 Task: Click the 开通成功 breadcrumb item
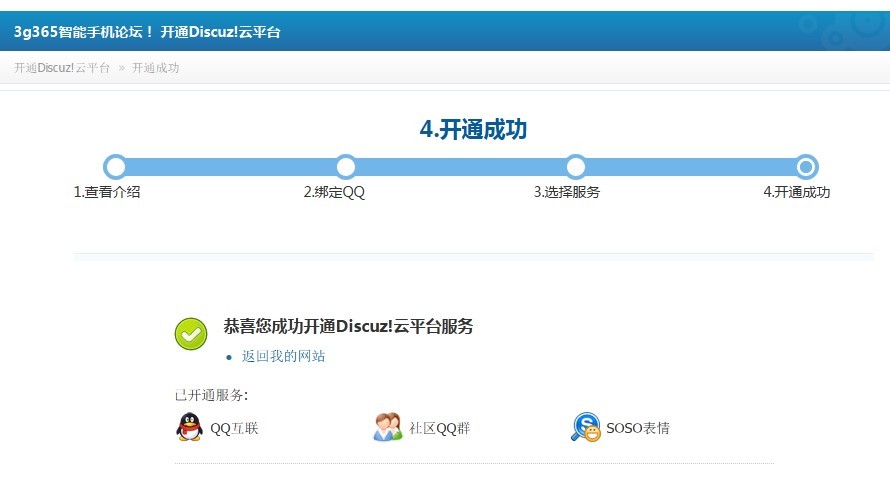pyautogui.click(x=156, y=68)
